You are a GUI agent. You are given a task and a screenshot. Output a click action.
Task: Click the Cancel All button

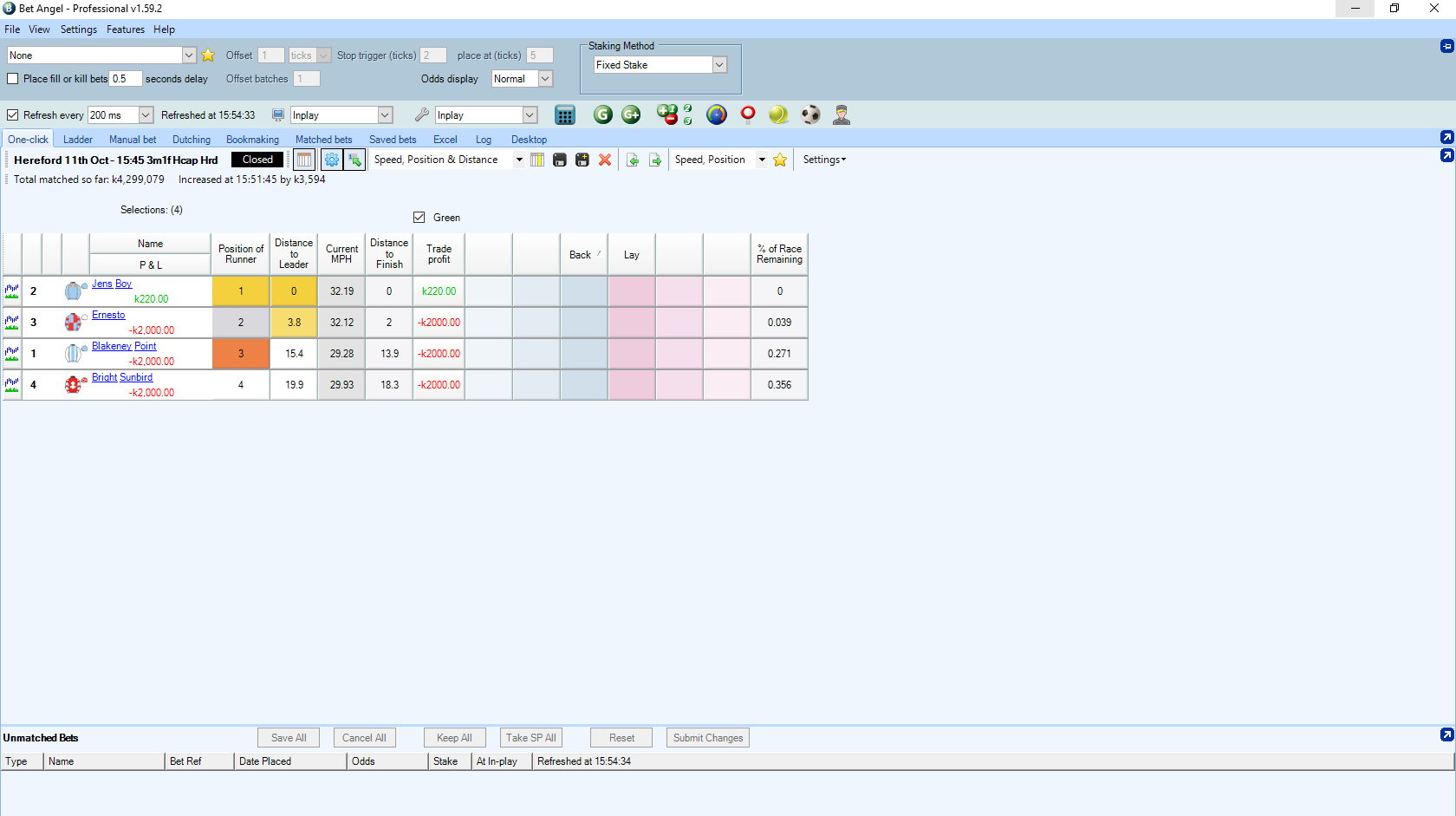pyautogui.click(x=364, y=738)
